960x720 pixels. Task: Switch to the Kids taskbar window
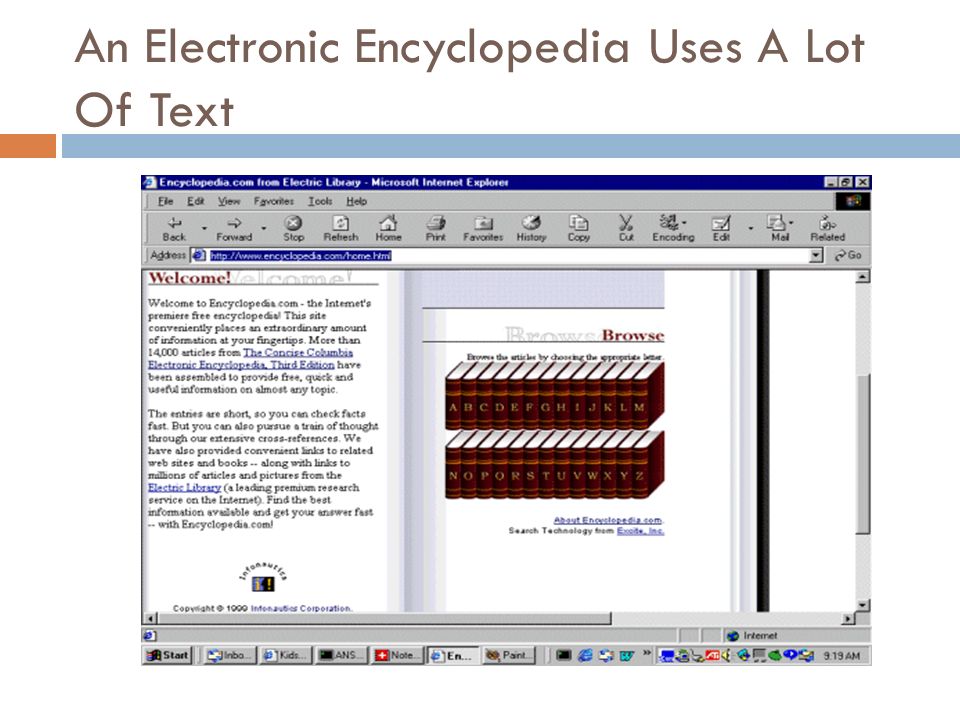(285, 655)
